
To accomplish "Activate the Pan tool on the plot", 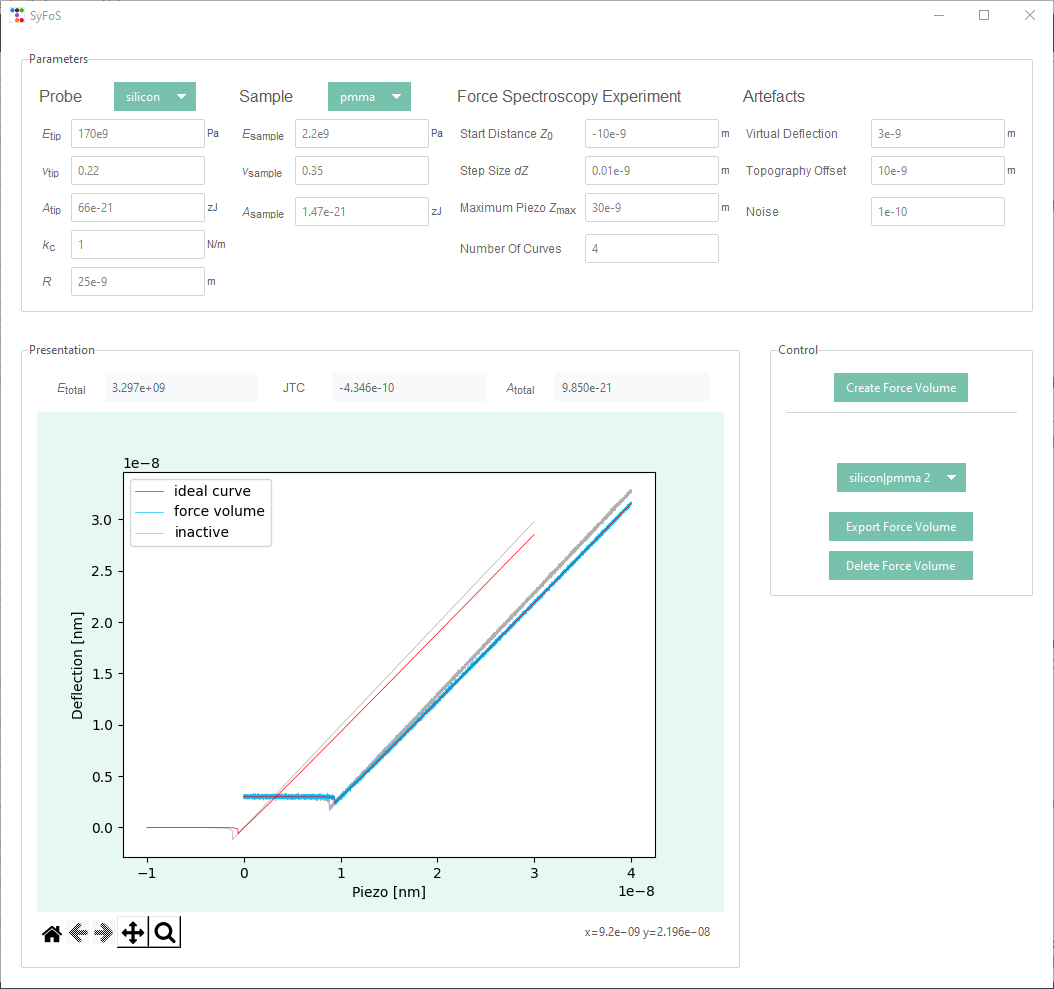I will 132,932.
